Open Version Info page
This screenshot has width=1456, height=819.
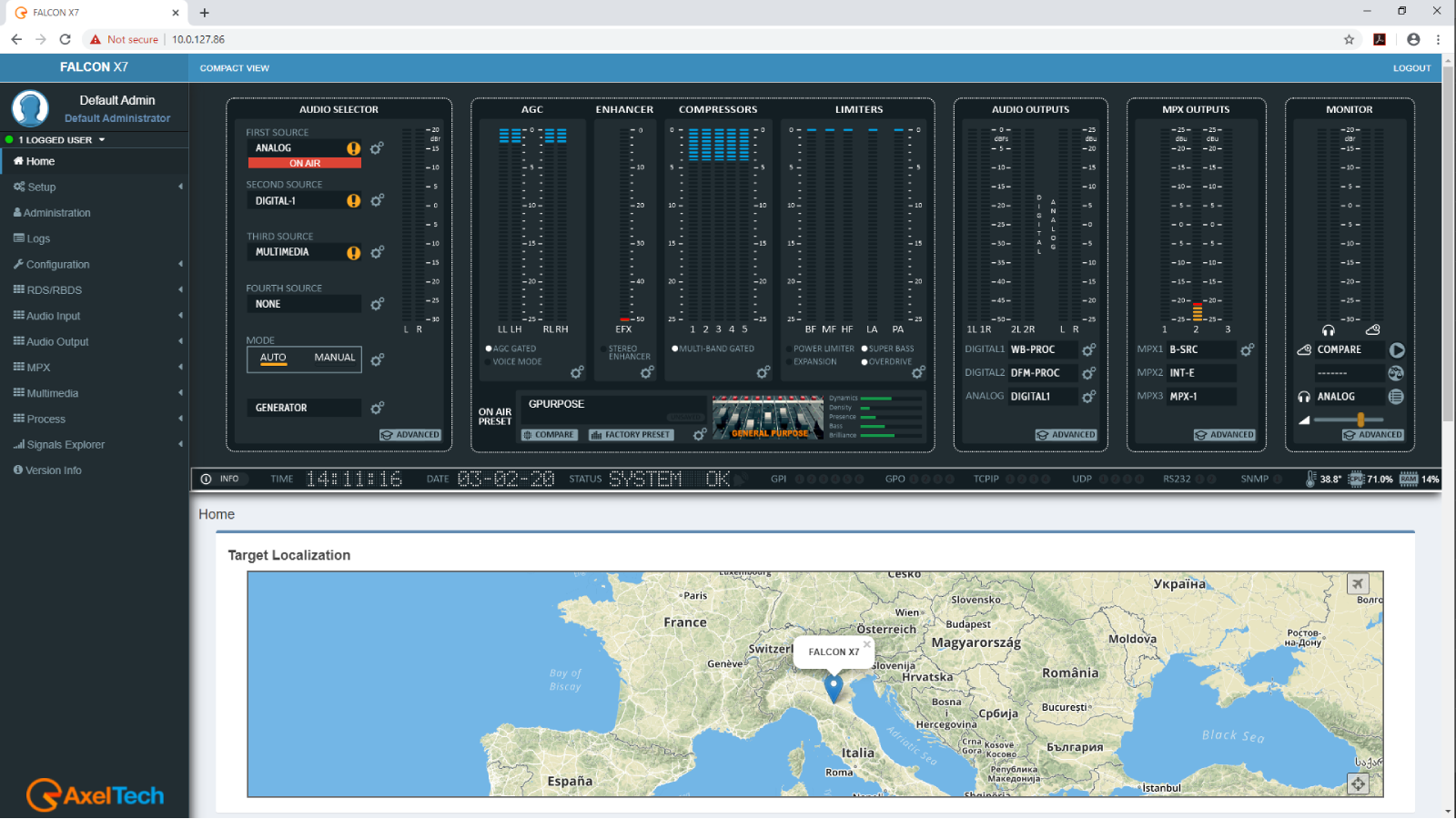click(95, 470)
